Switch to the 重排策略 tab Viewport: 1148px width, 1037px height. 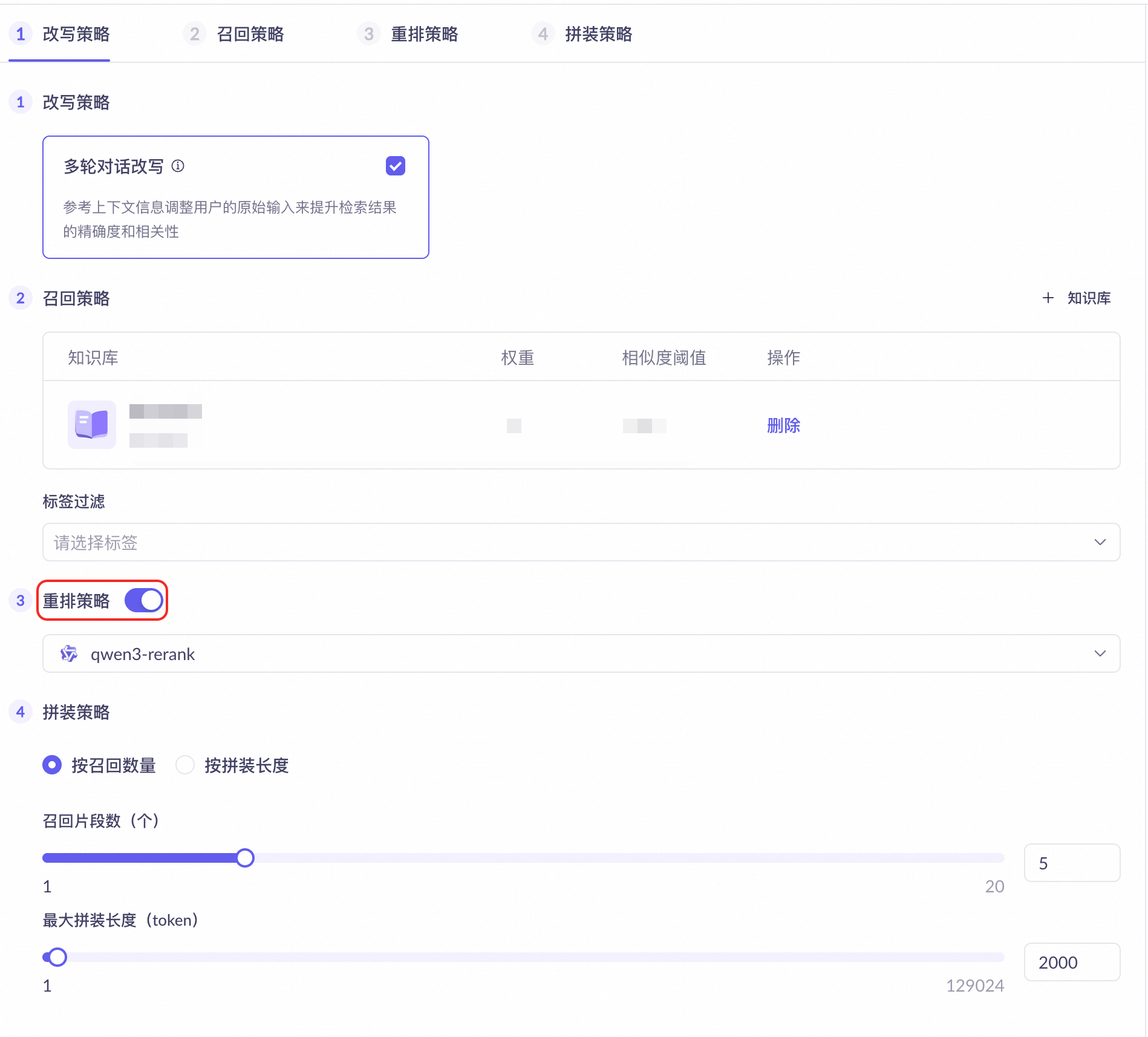point(408,34)
